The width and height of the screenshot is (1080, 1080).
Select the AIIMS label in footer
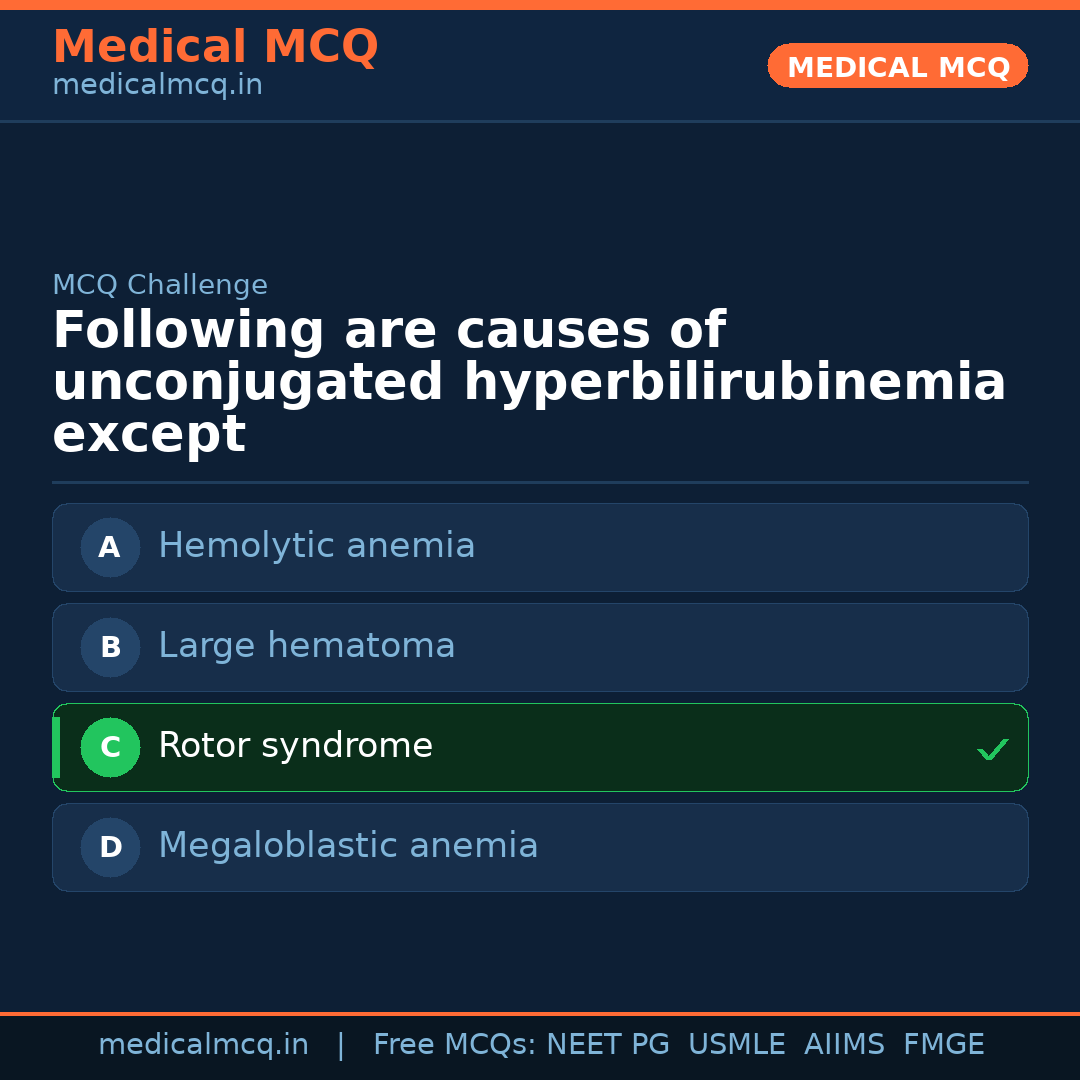tap(844, 1045)
